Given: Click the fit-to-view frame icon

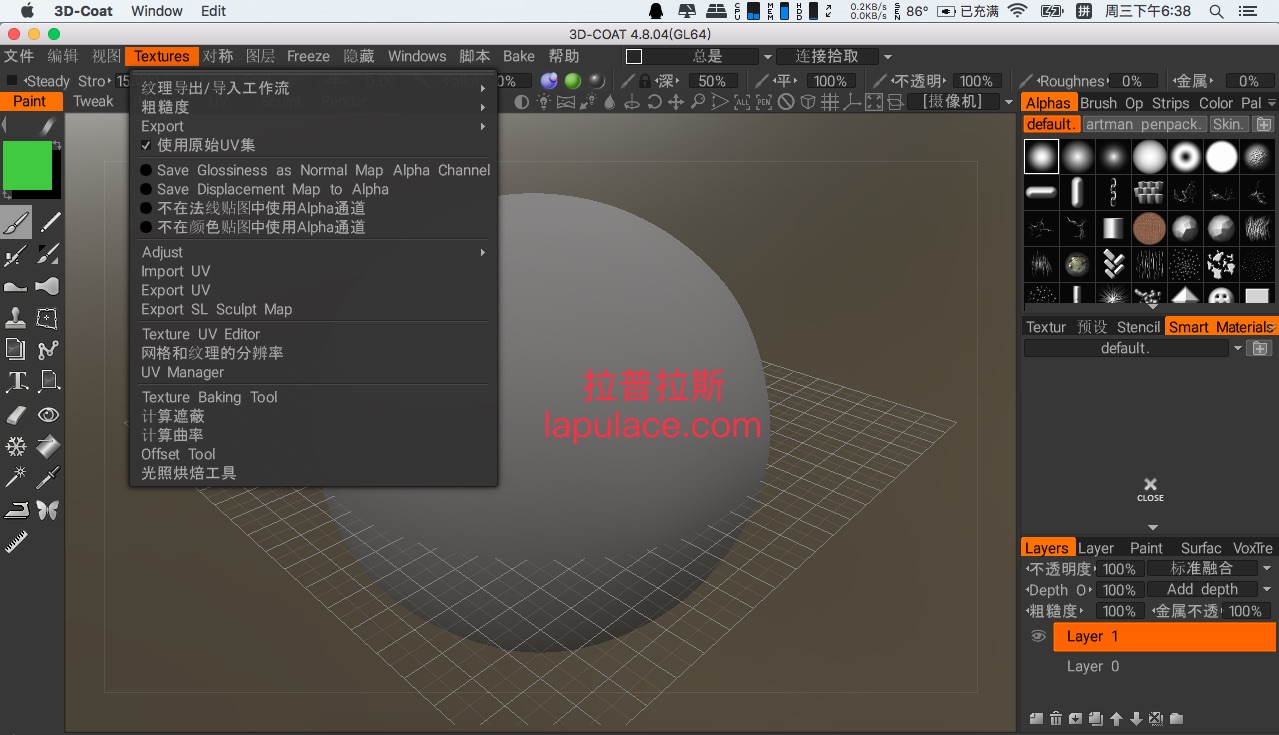Looking at the screenshot, I should tap(874, 102).
